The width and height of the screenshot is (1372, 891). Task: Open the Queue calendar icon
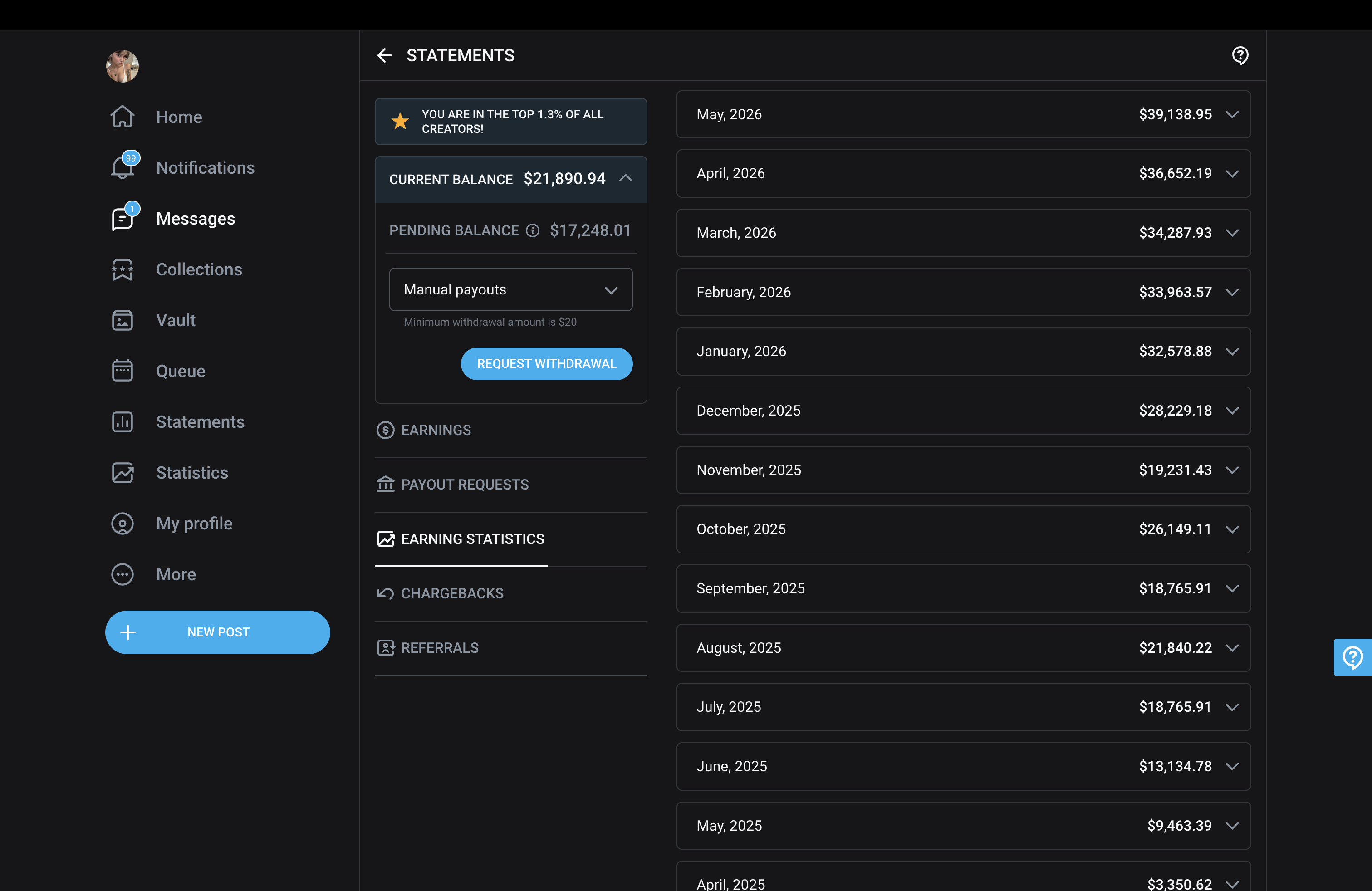(x=123, y=371)
